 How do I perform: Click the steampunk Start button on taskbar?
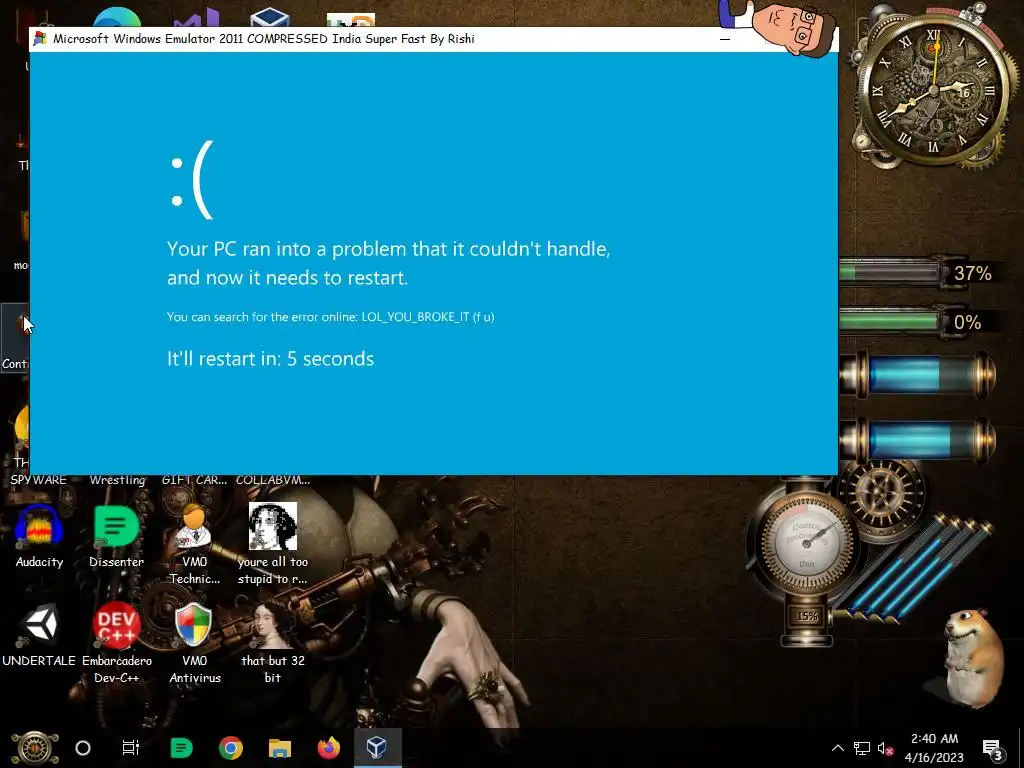click(x=35, y=748)
